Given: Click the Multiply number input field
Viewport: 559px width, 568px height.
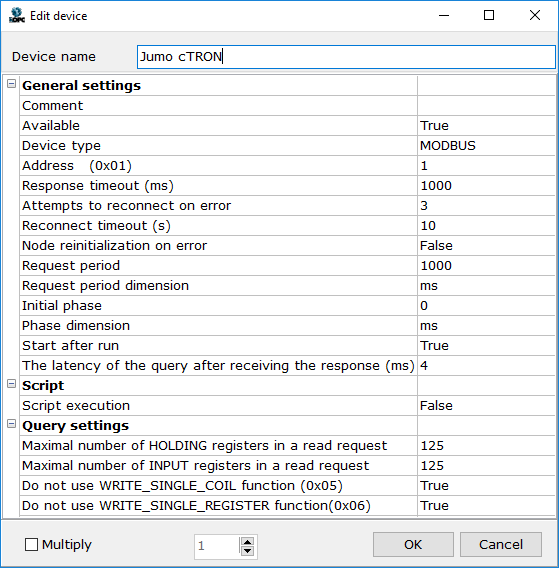Looking at the screenshot, I should [217, 546].
